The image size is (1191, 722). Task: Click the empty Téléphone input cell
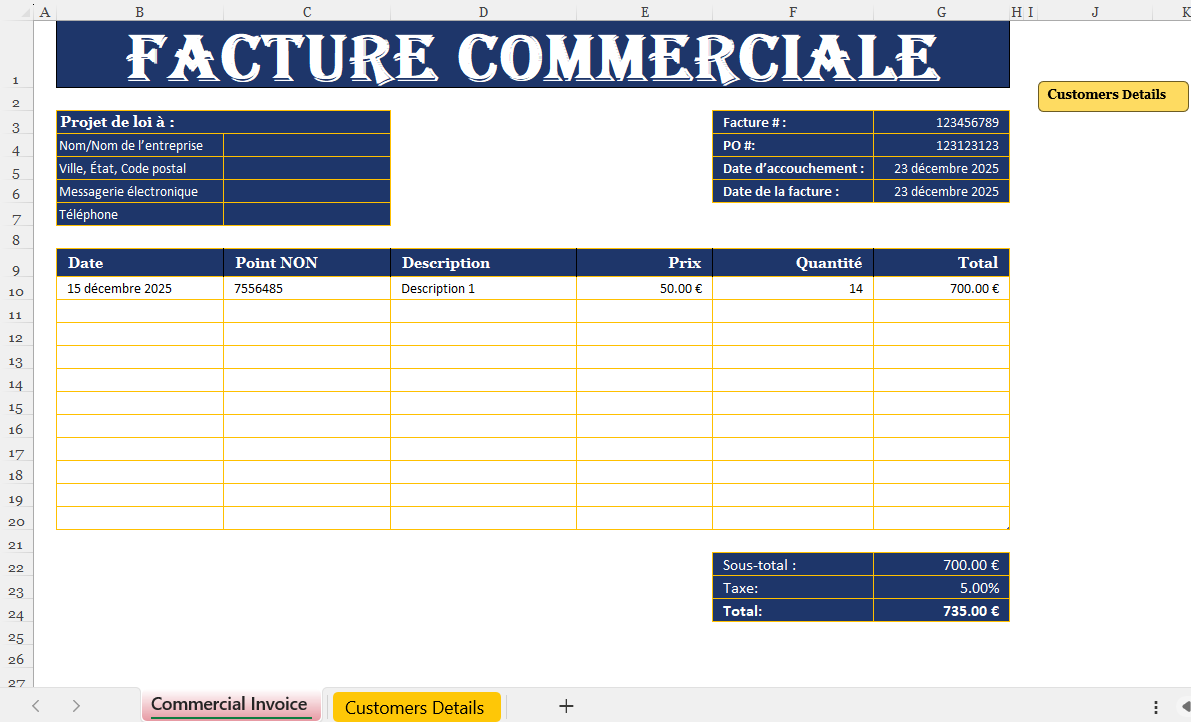click(x=306, y=213)
